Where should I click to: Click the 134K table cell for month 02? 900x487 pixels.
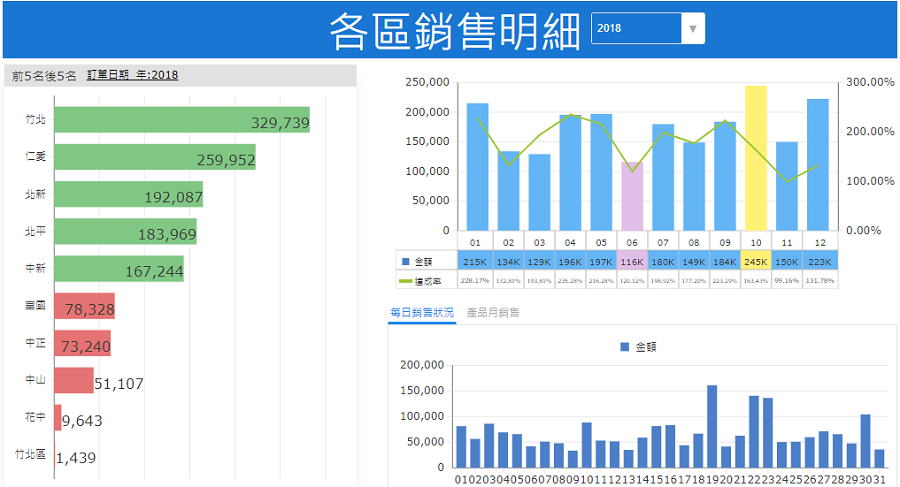coord(509,262)
